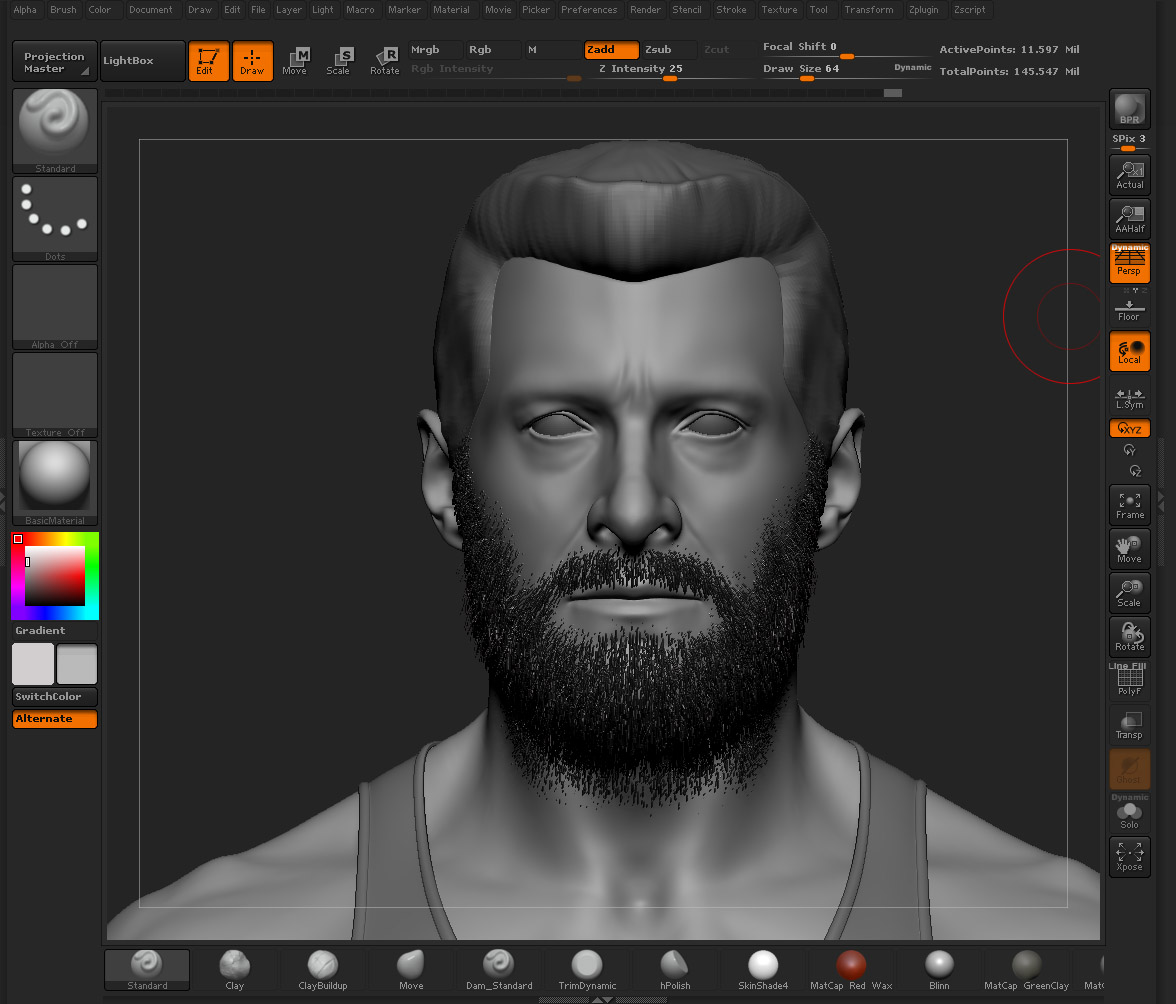The width and height of the screenshot is (1176, 1004).
Task: Pick the Clay brush from bottom shelf
Action: [x=235, y=970]
